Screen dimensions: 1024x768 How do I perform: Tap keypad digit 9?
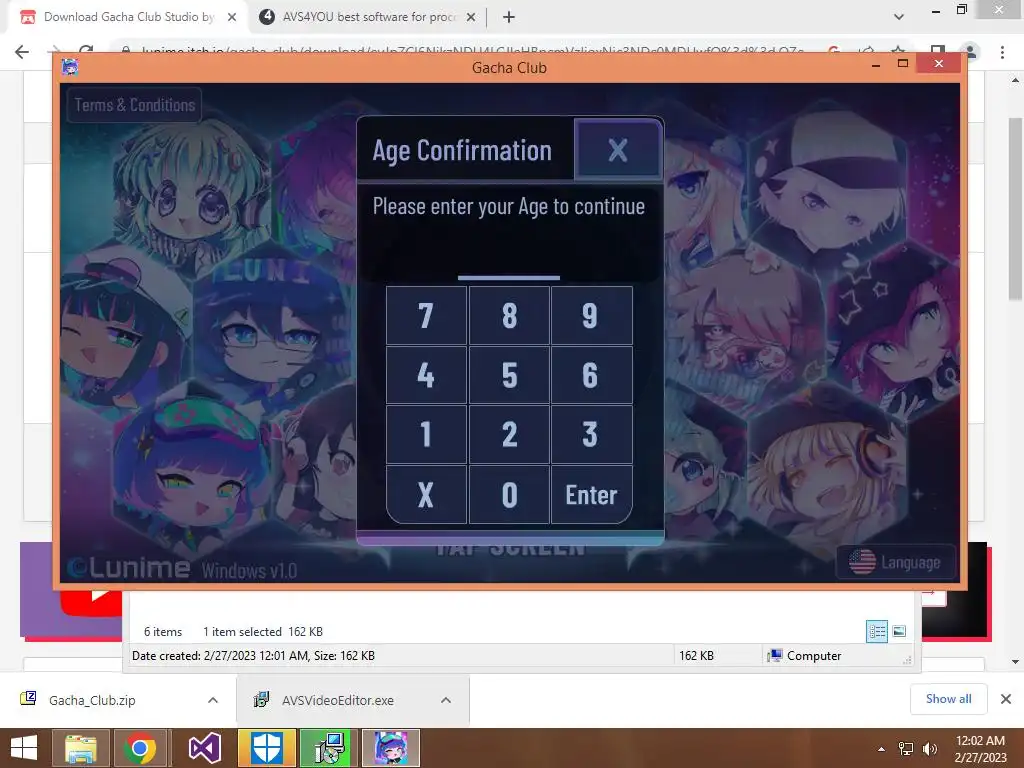tap(592, 315)
